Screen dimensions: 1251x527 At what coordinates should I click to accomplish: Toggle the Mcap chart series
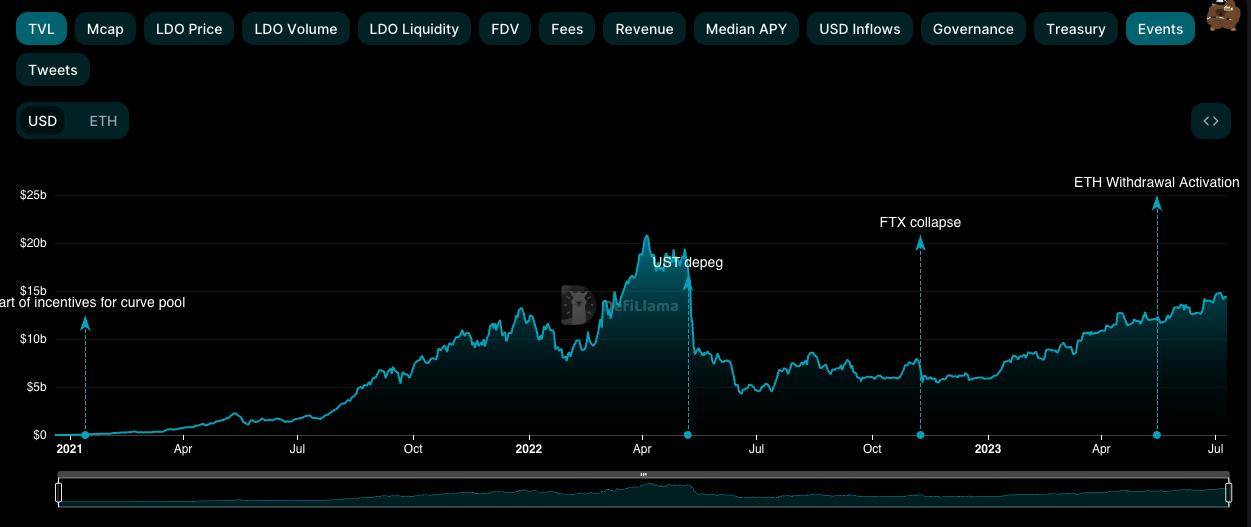(x=105, y=29)
